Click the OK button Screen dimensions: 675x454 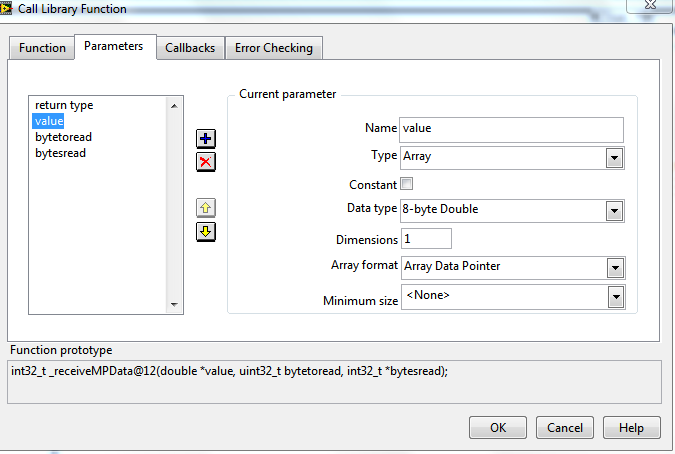coord(498,428)
